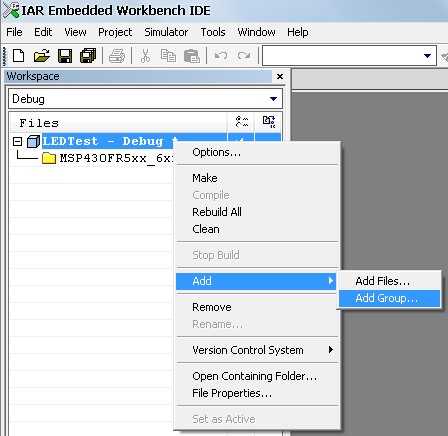
Task: Click inside the toolbar search input field
Action: click(x=342, y=56)
